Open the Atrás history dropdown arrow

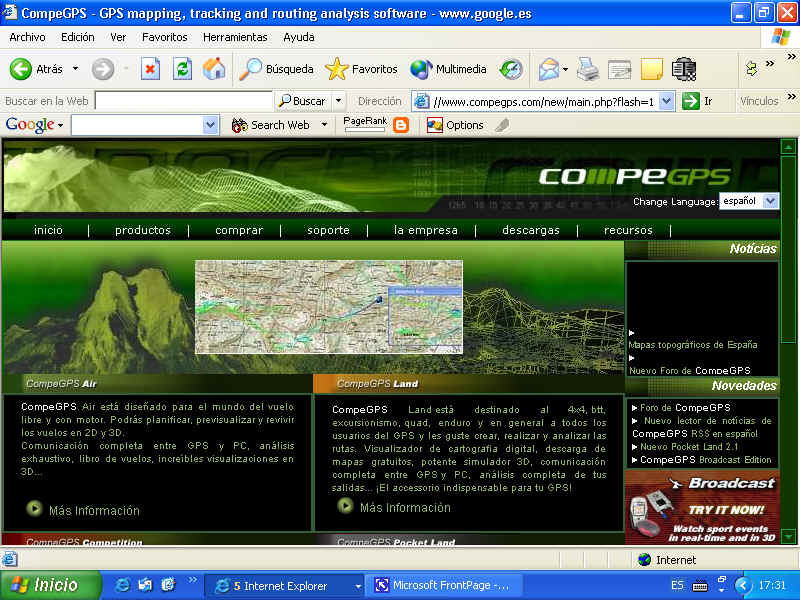[76, 68]
